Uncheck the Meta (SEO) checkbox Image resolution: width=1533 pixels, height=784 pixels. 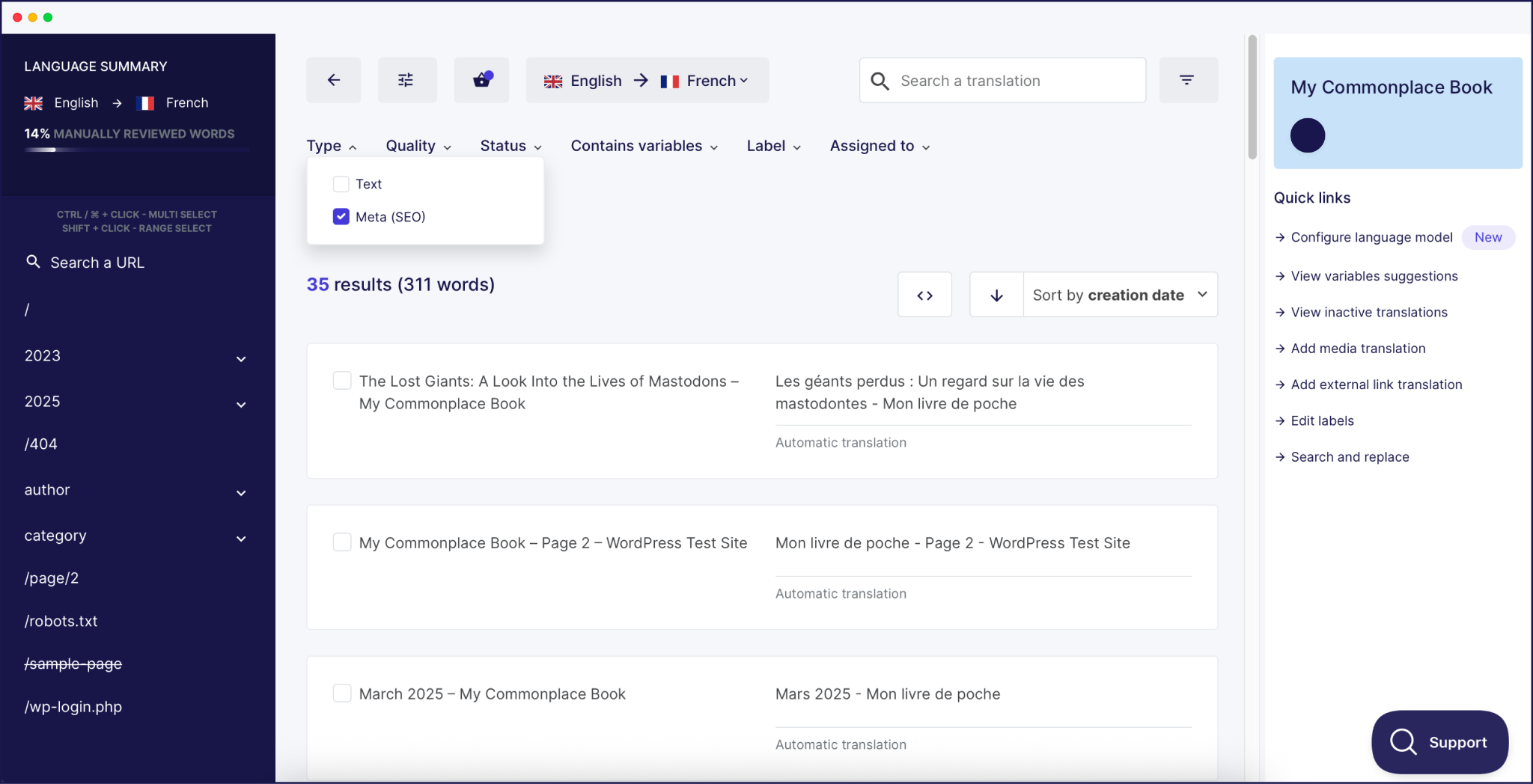point(341,216)
